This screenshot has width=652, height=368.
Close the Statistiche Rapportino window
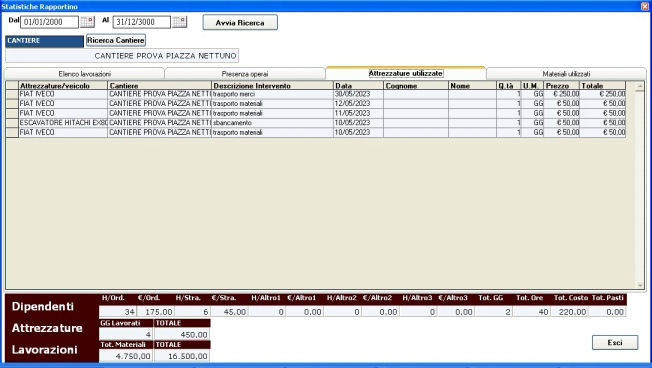tap(645, 6)
